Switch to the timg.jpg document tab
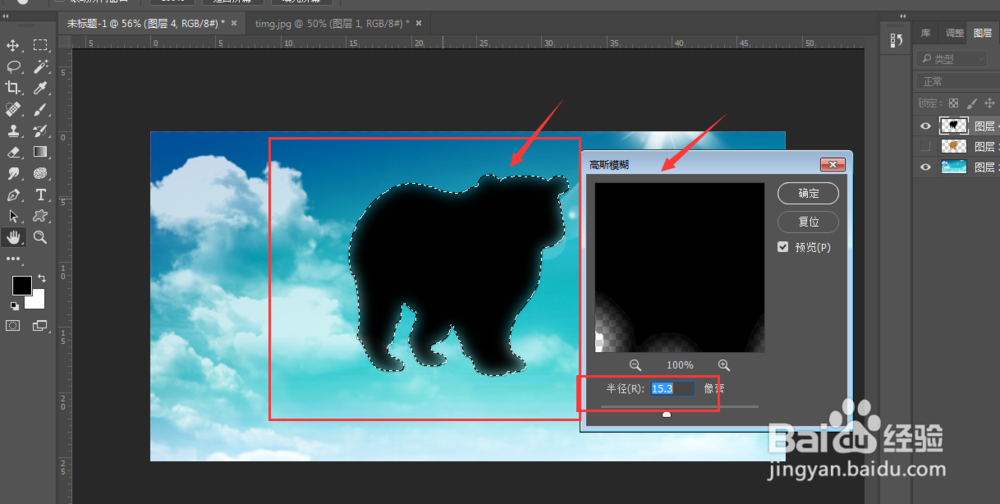1000x504 pixels. tap(332, 23)
